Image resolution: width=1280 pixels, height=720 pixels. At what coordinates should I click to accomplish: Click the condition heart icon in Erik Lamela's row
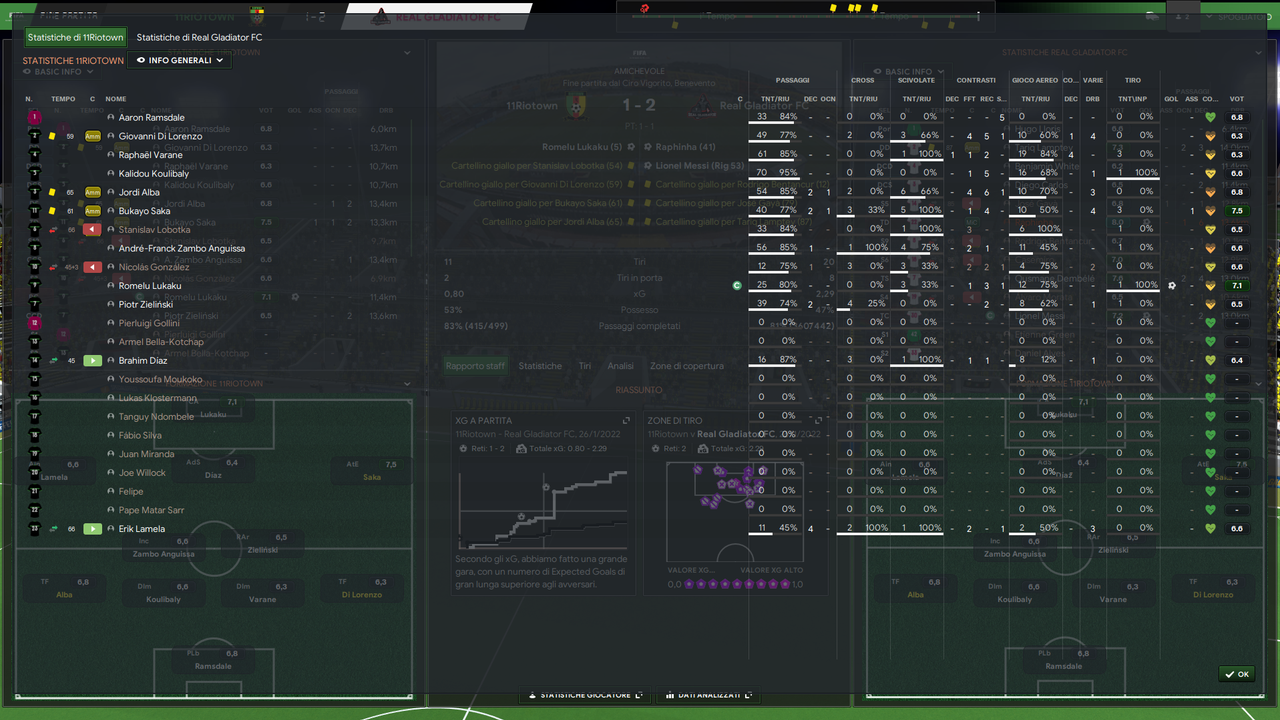(x=1211, y=528)
